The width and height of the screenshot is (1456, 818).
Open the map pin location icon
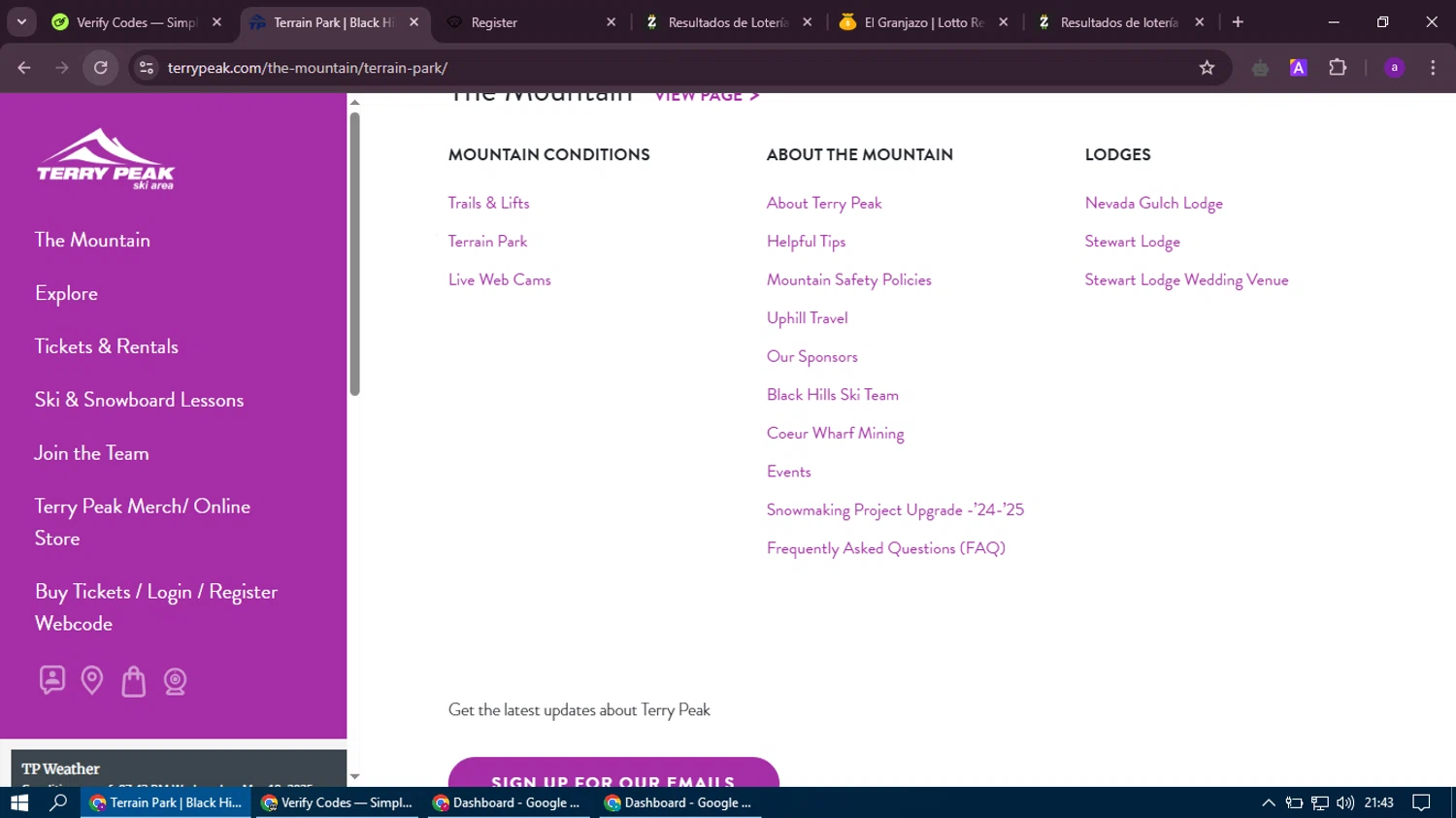point(92,680)
